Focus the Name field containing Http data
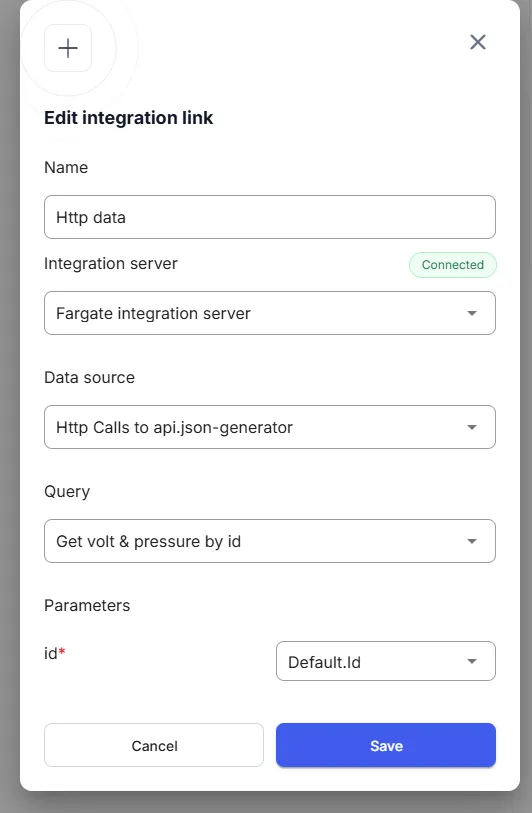The height and width of the screenshot is (813, 532). coord(270,217)
